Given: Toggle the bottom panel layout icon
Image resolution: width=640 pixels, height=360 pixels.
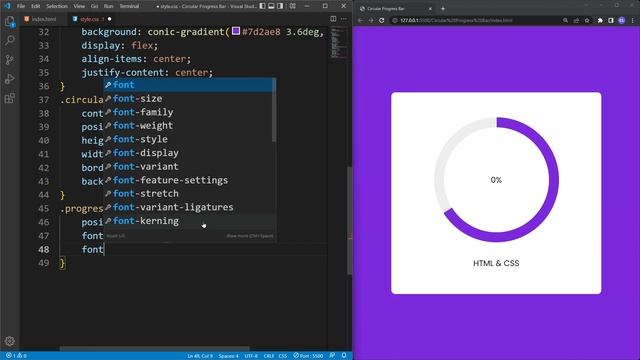Looking at the screenshot, I should [x=271, y=6].
